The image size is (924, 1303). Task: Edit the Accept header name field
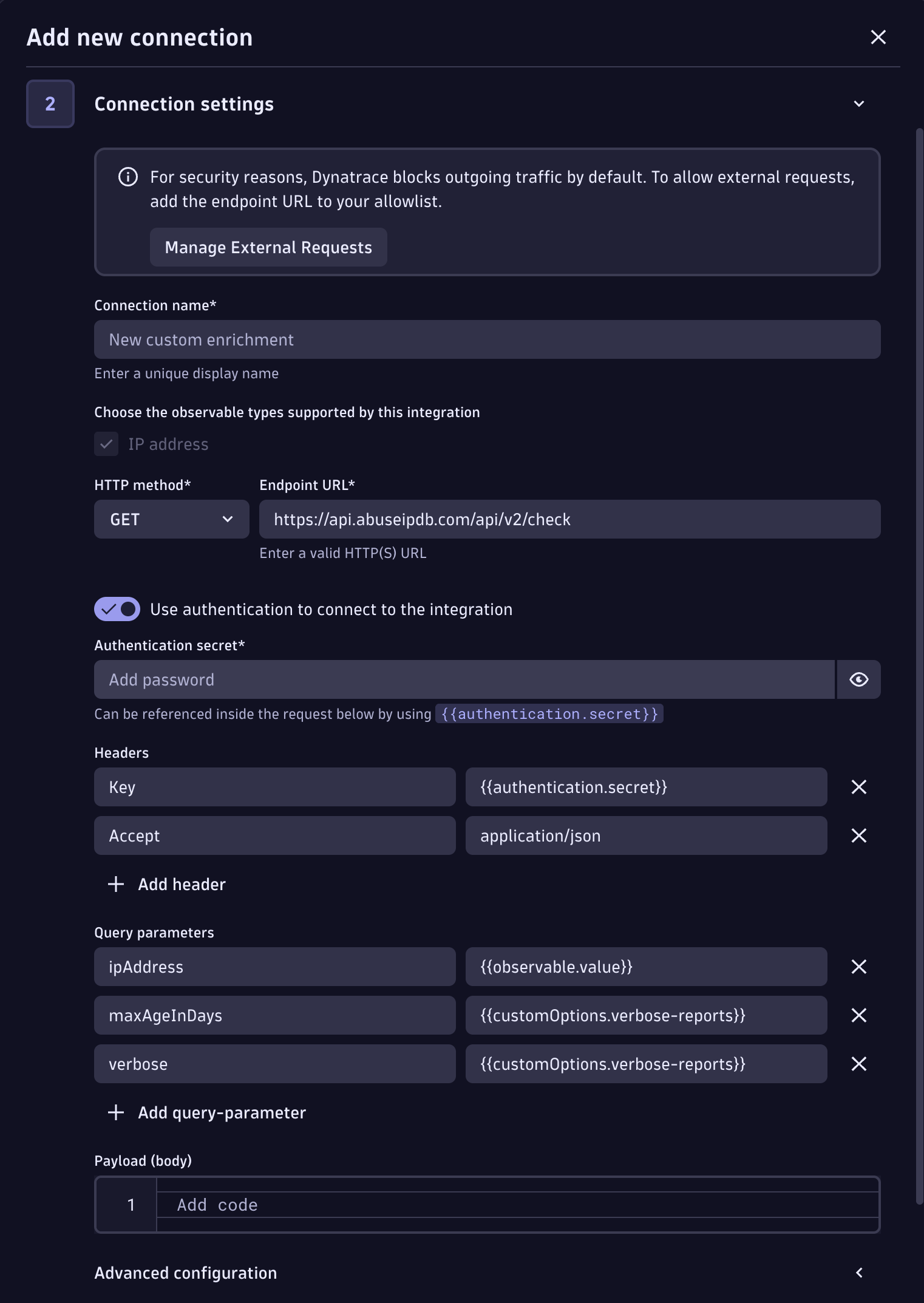point(275,835)
